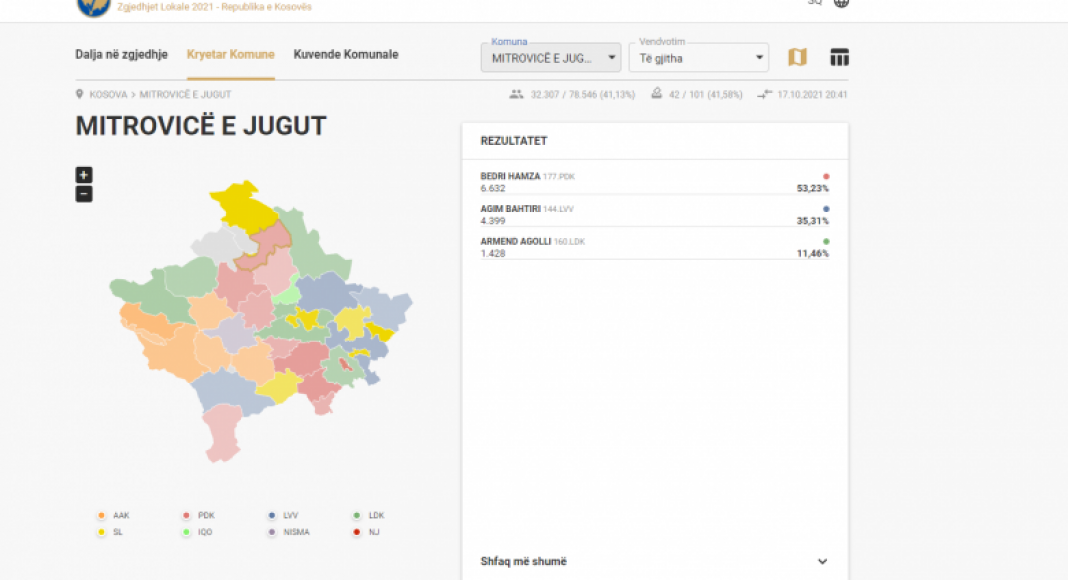The image size is (1068, 580).
Task: Select Agim Bahtiri result row
Action: [654, 215]
